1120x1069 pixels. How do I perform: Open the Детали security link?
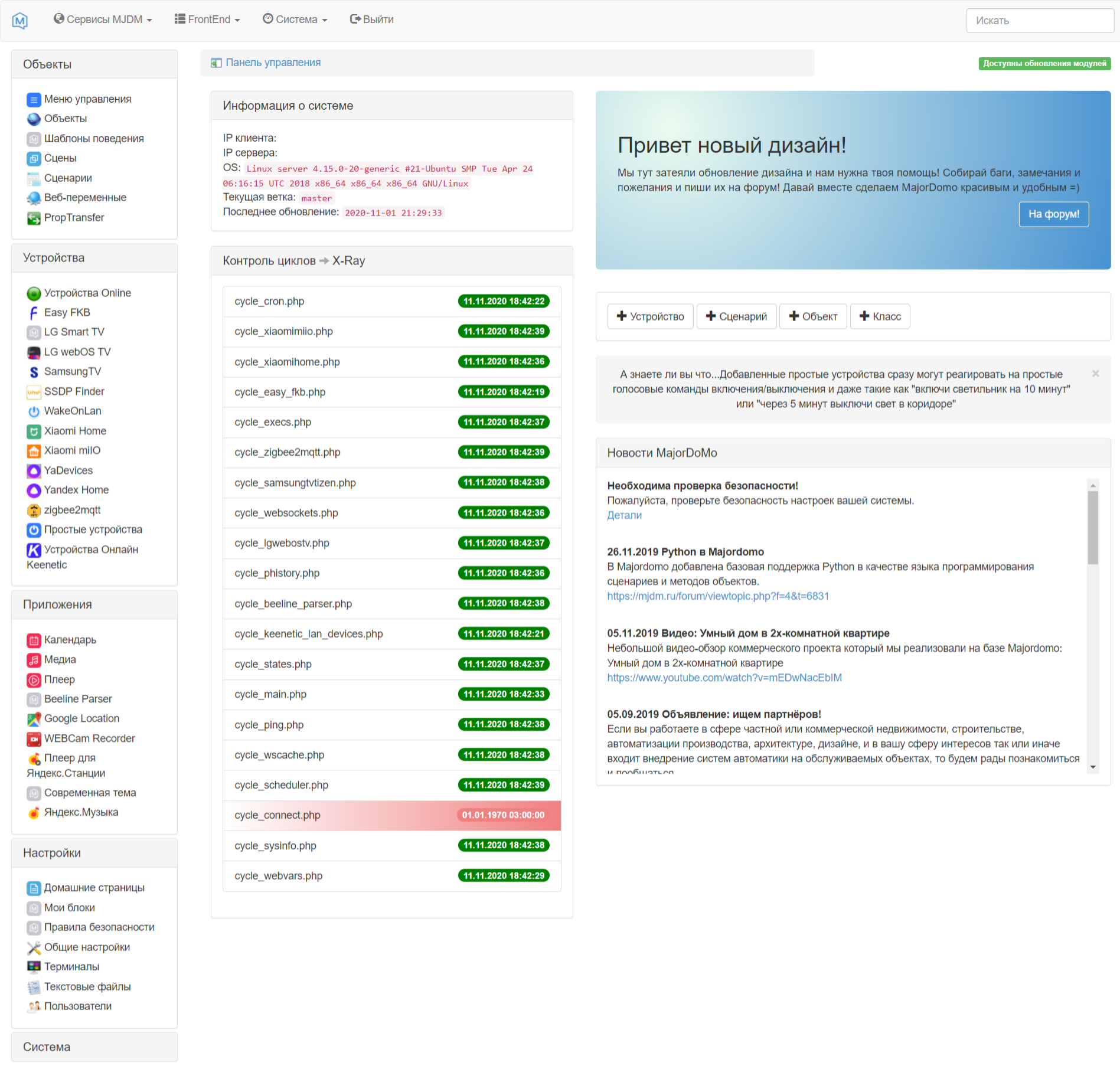624,515
